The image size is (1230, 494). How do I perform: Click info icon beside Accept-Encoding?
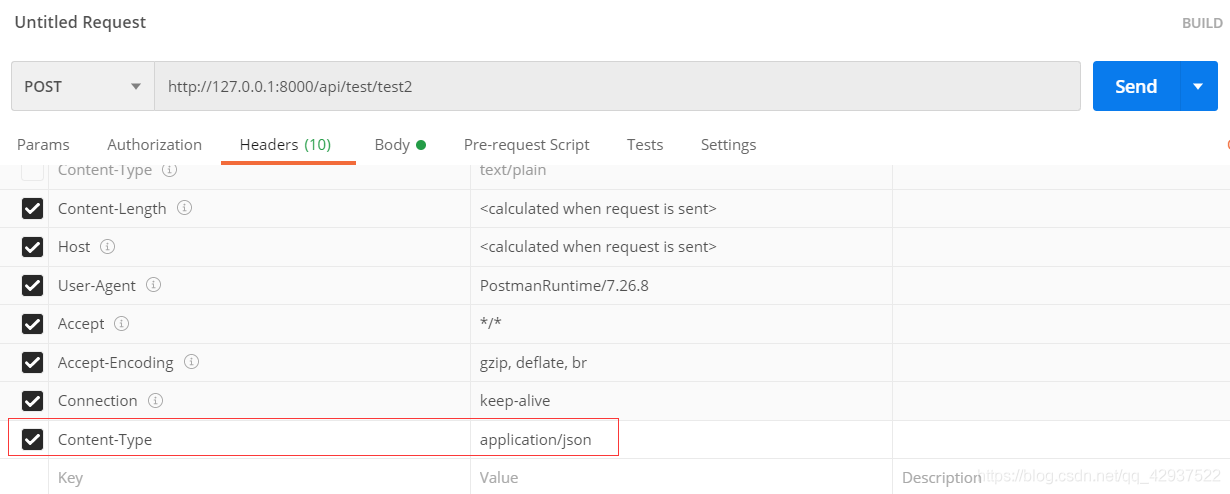[191, 362]
